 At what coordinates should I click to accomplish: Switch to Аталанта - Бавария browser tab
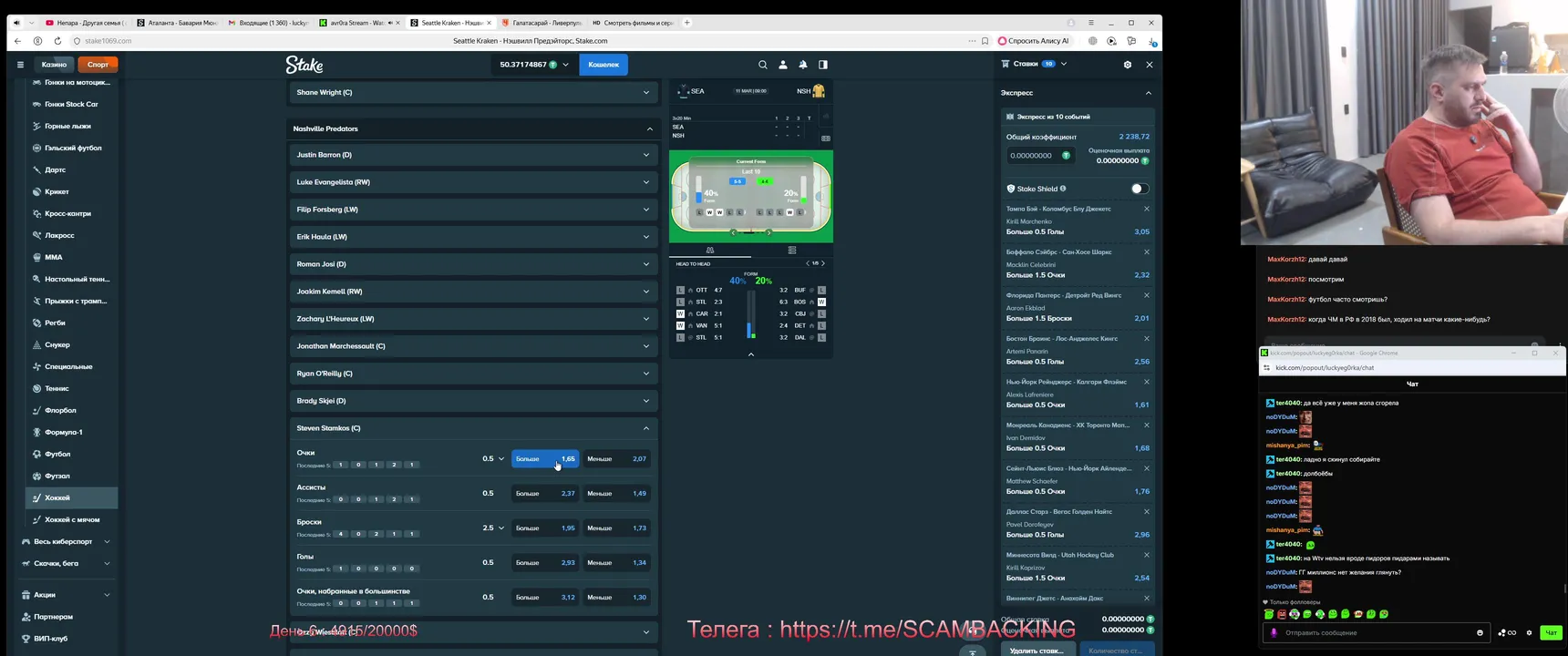(x=175, y=23)
